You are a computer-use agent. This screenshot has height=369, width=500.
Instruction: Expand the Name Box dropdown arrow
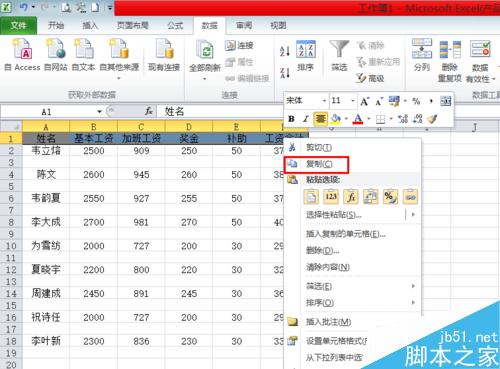tap(99, 112)
